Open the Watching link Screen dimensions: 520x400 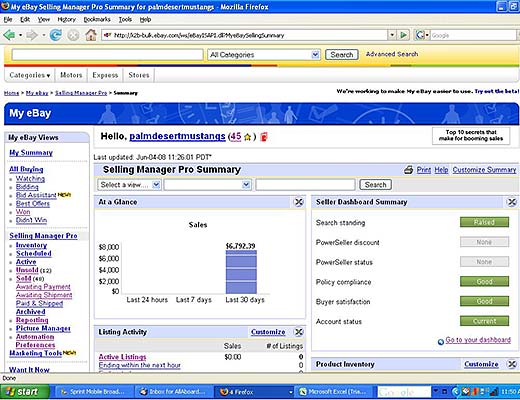pos(30,179)
